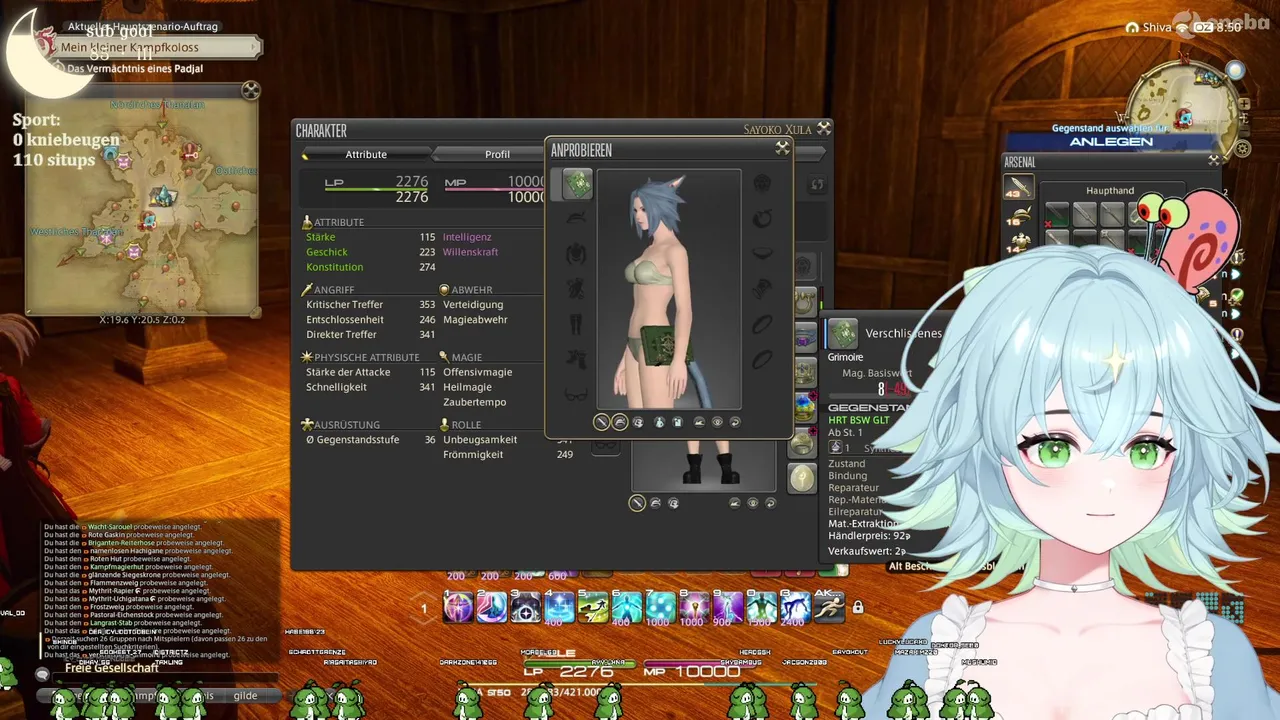Reset the Charakter model with the arrow icon
Image resolution: width=1280 pixels, height=720 pixels.
pos(770,503)
